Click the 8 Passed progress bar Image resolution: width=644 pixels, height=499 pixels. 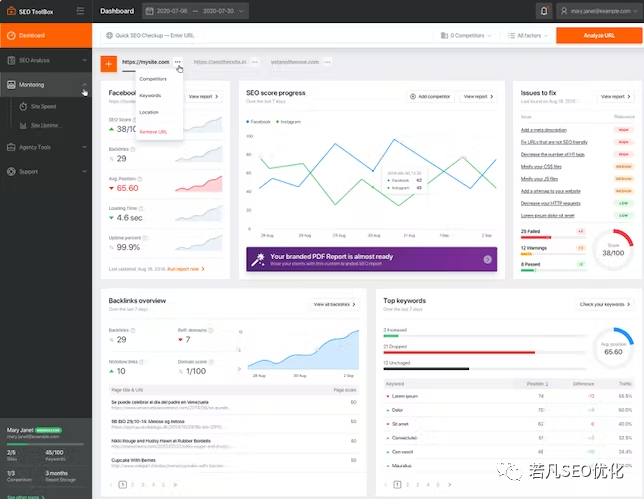553,270
